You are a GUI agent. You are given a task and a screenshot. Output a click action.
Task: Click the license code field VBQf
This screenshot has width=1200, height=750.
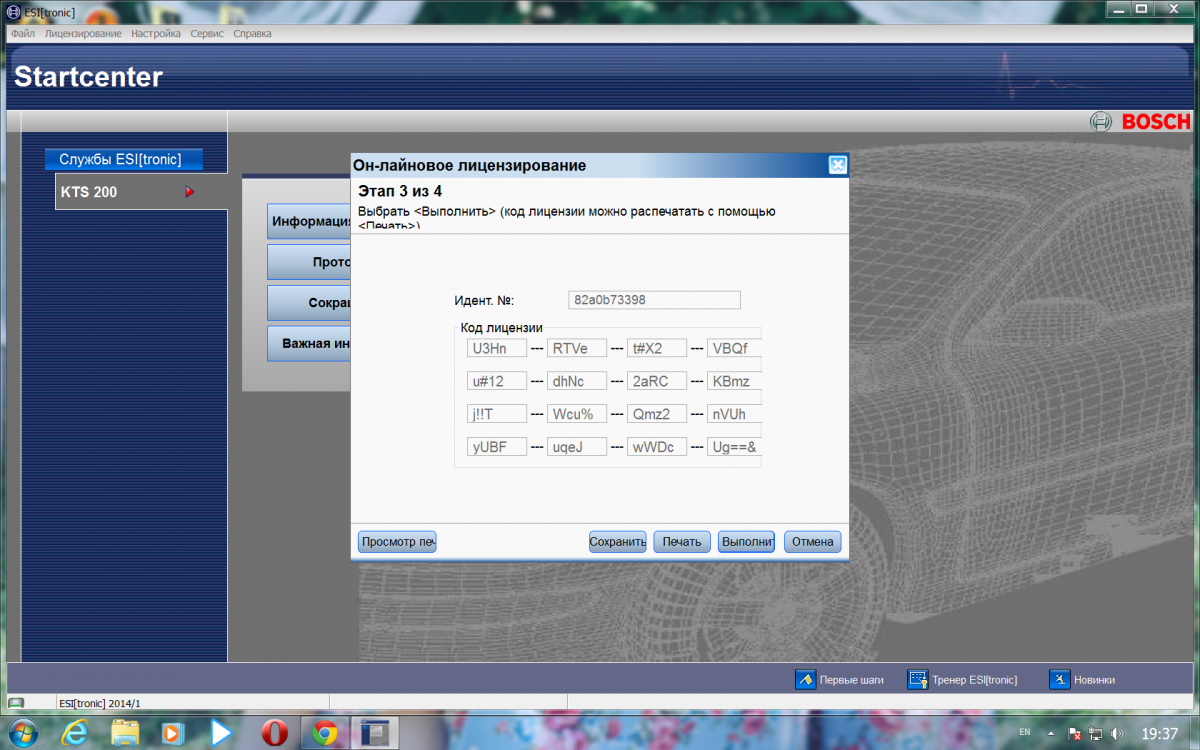[735, 348]
